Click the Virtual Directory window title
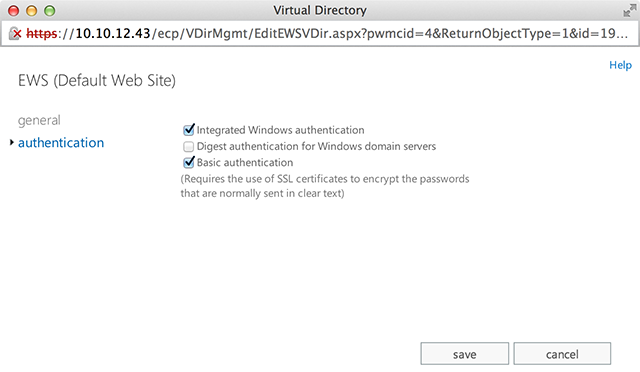This screenshot has height=372, width=640. click(320, 10)
